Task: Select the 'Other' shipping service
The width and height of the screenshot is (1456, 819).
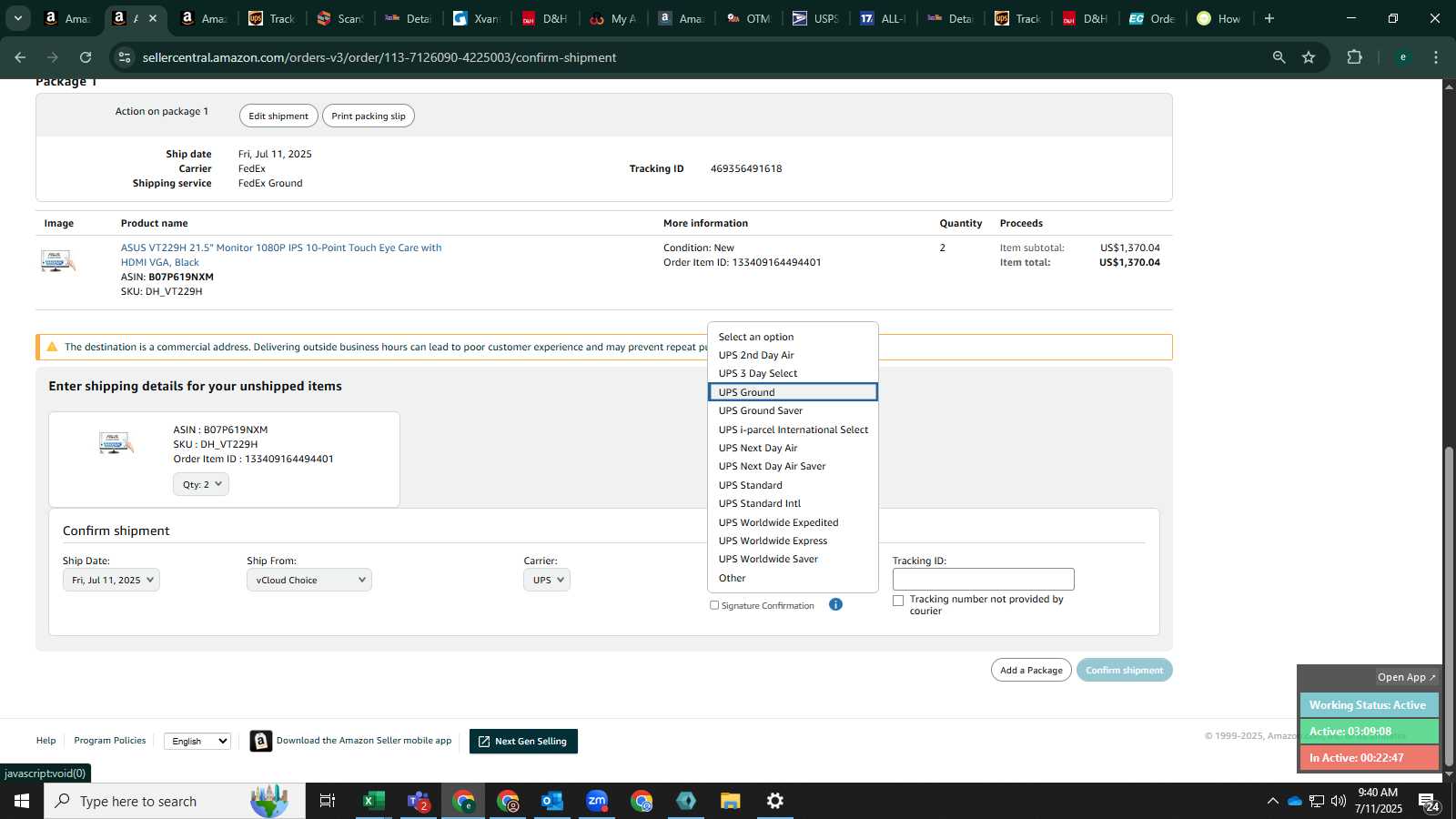Action: coord(793,578)
